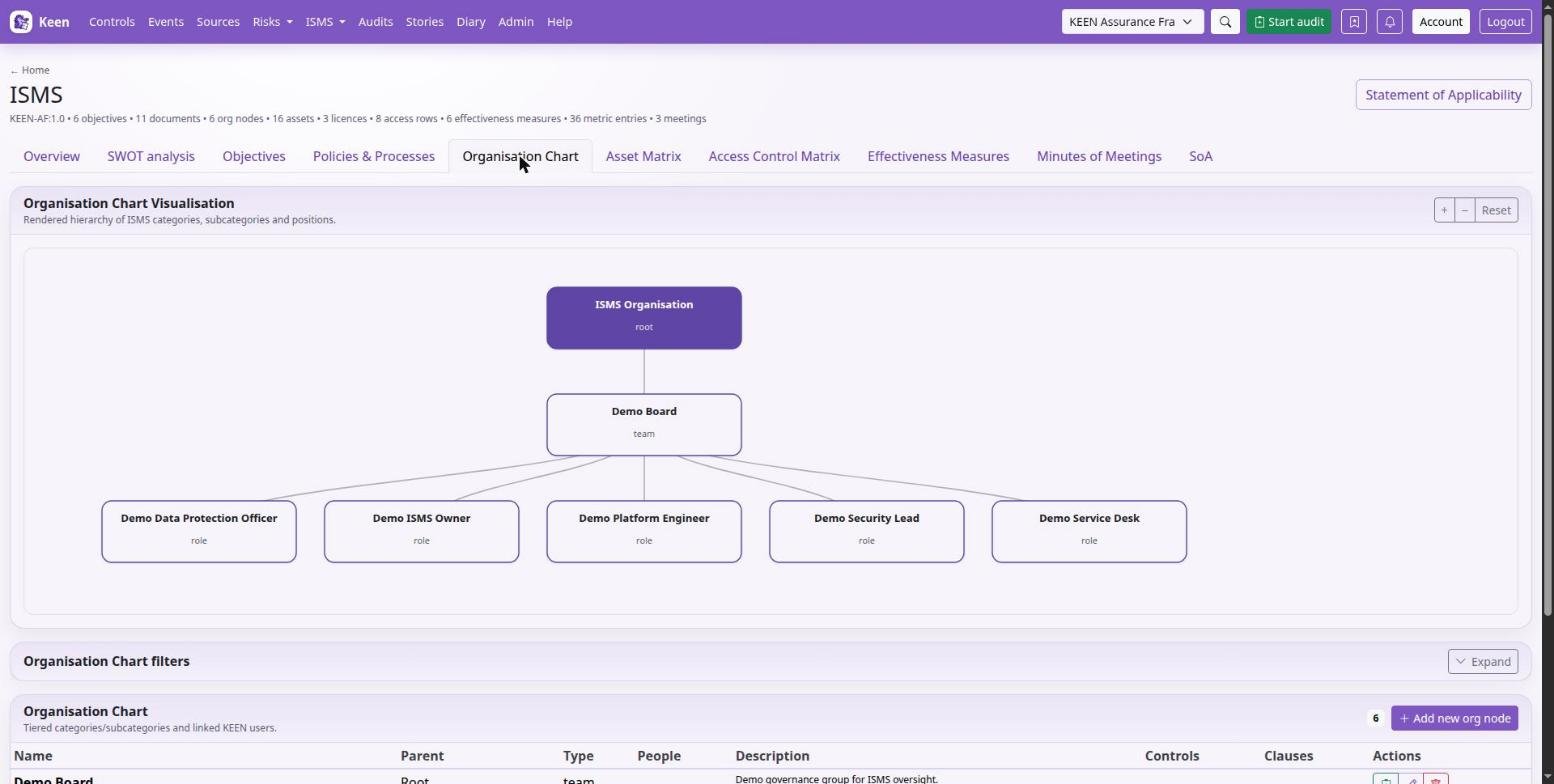Switch to the SWOT analysis tab

pos(151,157)
